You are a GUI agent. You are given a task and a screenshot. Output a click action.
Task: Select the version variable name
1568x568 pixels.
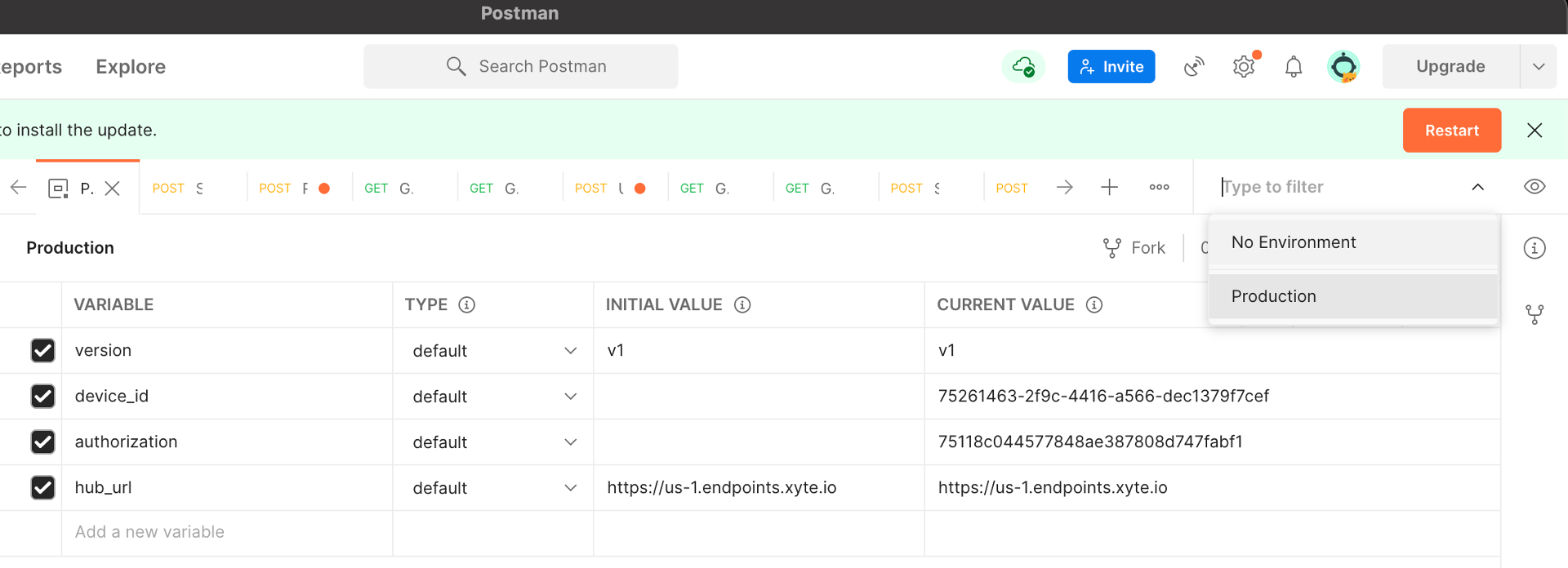pyautogui.click(x=103, y=350)
